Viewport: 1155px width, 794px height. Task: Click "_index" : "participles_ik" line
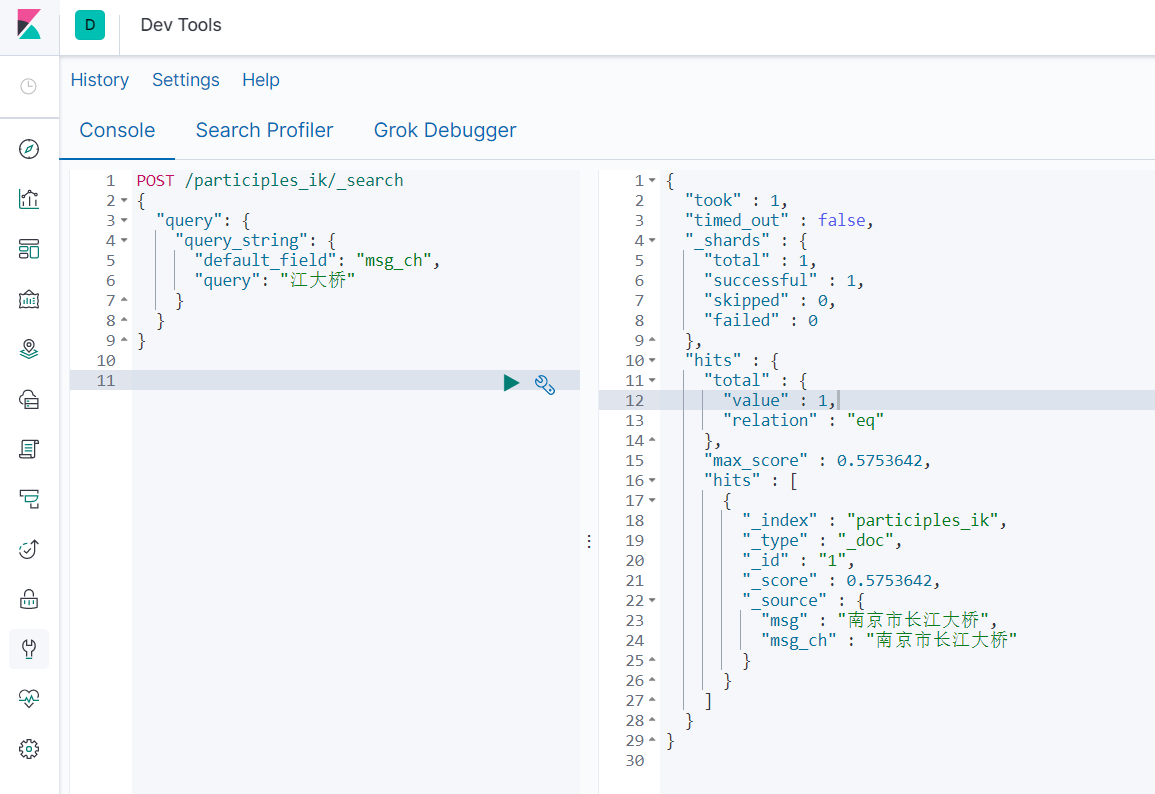tap(874, 520)
